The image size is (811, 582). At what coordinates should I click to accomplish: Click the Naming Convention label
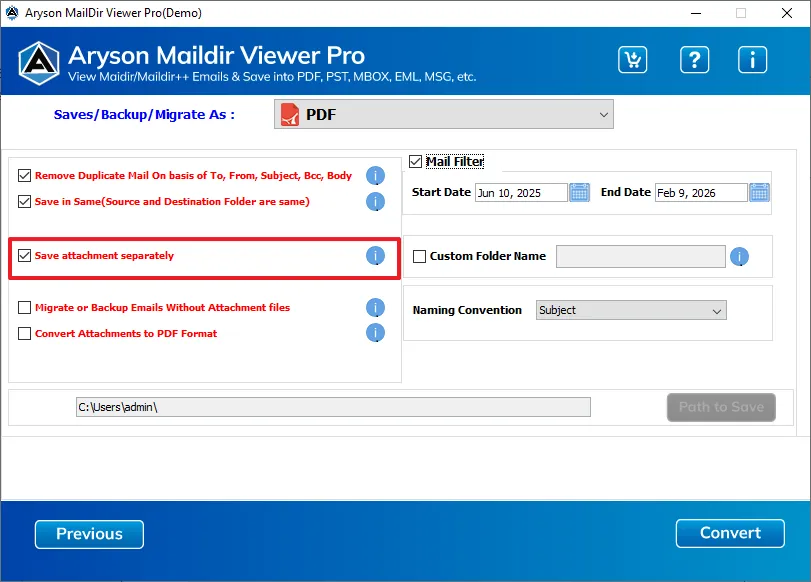[x=467, y=310]
